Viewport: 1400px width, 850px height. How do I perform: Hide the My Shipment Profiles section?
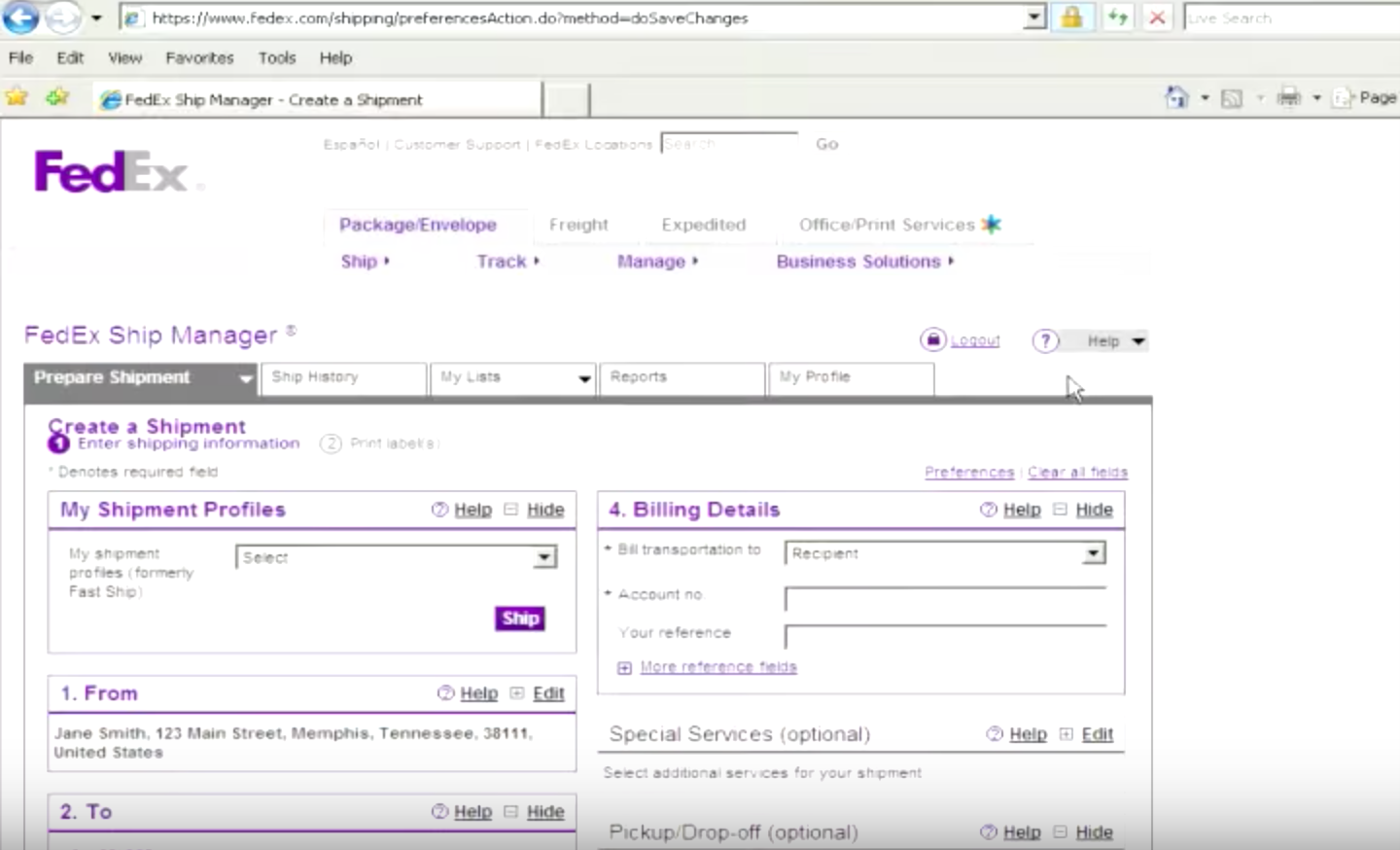coord(545,509)
